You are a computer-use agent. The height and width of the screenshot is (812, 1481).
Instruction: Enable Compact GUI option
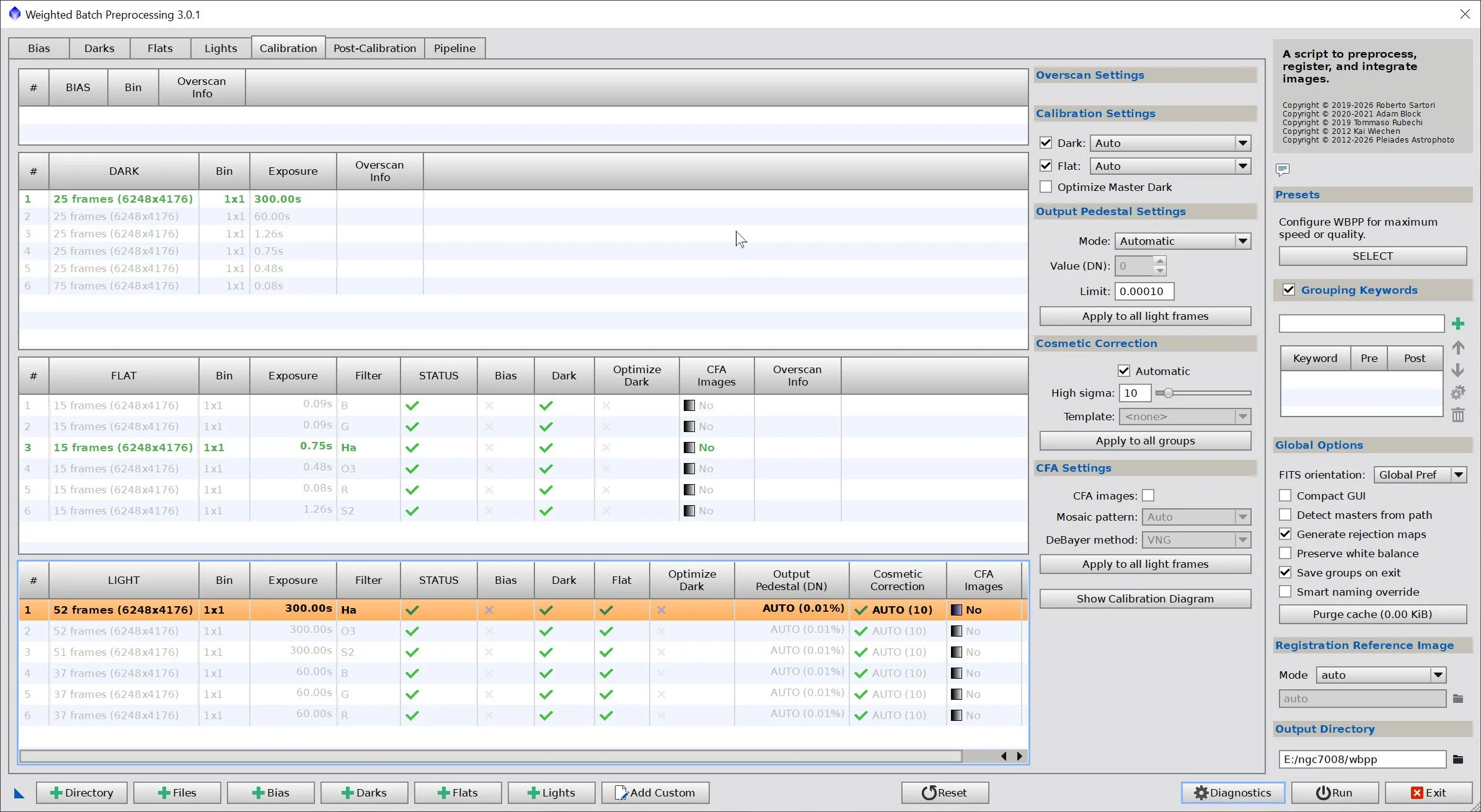click(1285, 495)
